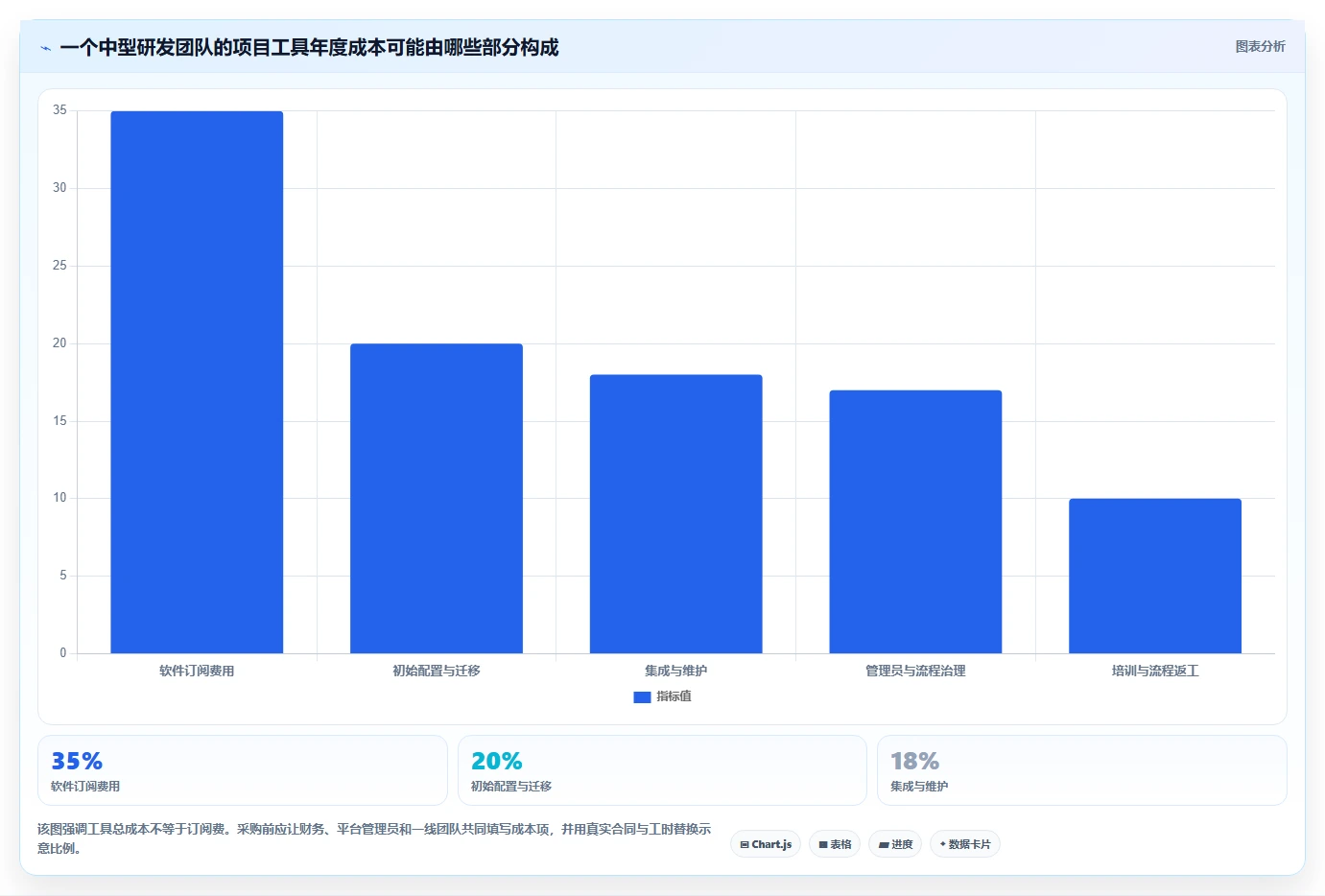The image size is (1325, 896).
Task: Select the 数据卡片 tag chip
Action: (x=965, y=844)
